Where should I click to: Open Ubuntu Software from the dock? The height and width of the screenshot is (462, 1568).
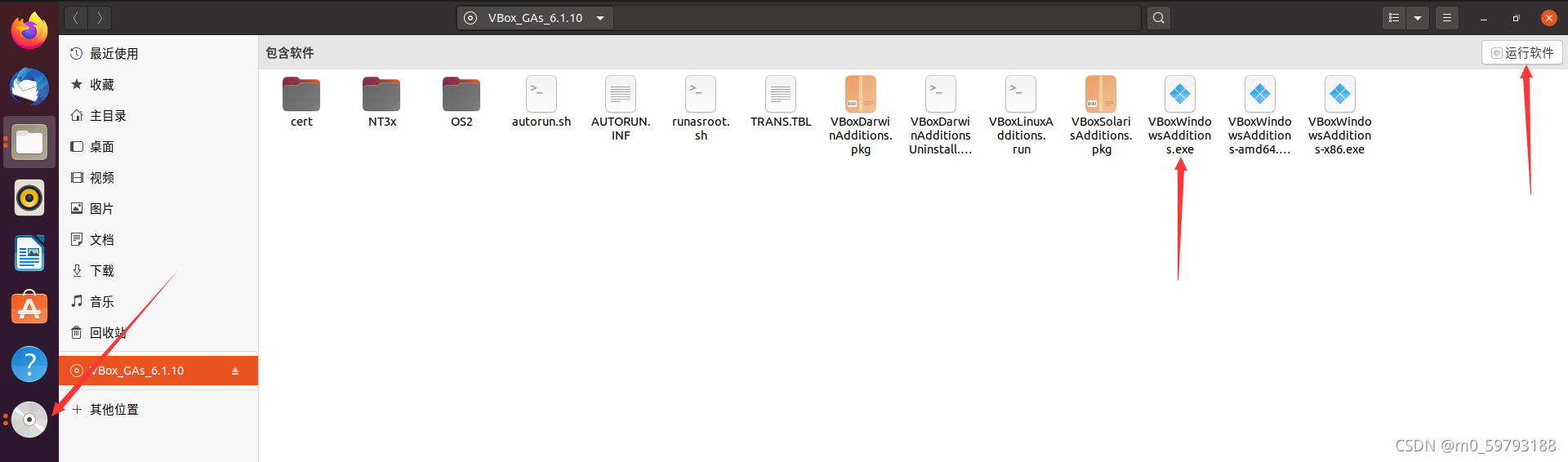click(29, 309)
